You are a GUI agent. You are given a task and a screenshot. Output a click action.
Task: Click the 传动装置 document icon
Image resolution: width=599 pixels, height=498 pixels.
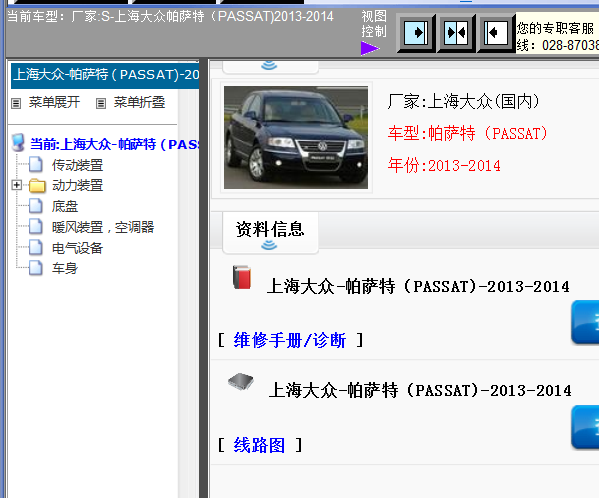point(36,164)
